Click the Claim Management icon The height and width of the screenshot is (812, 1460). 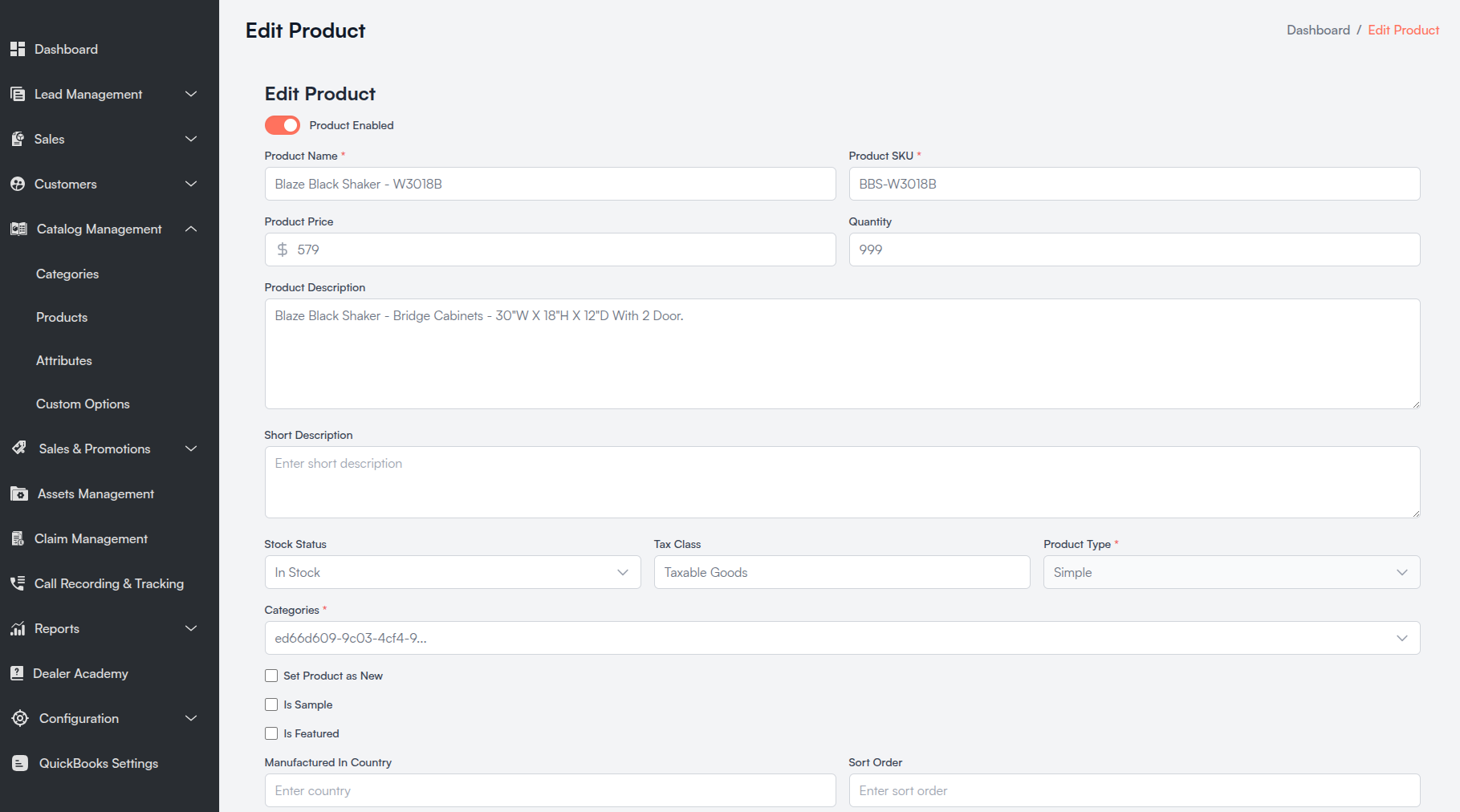[x=18, y=538]
